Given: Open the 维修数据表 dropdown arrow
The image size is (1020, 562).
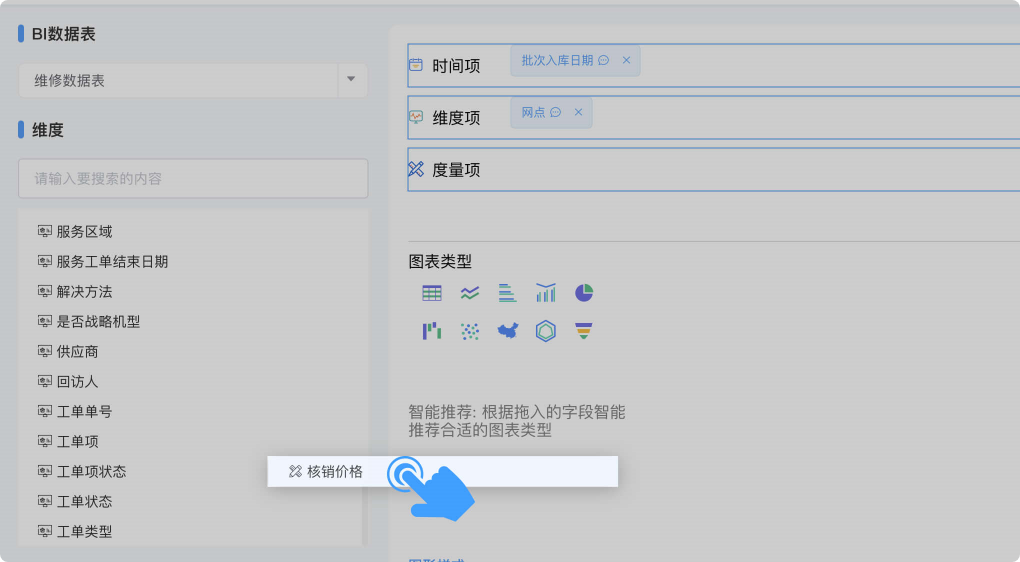Looking at the screenshot, I should 351,79.
